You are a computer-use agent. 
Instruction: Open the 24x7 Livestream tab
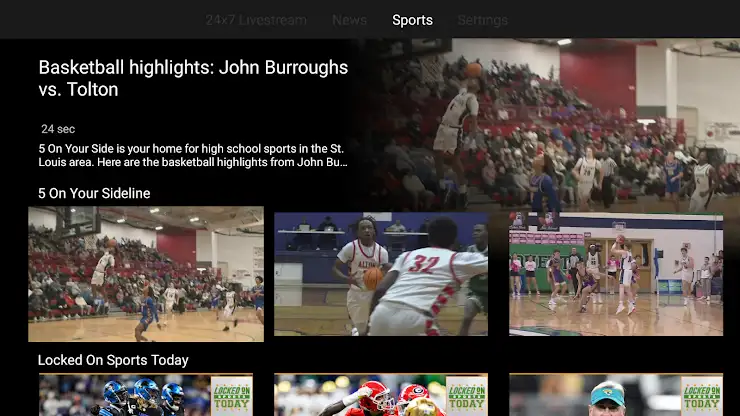point(256,20)
